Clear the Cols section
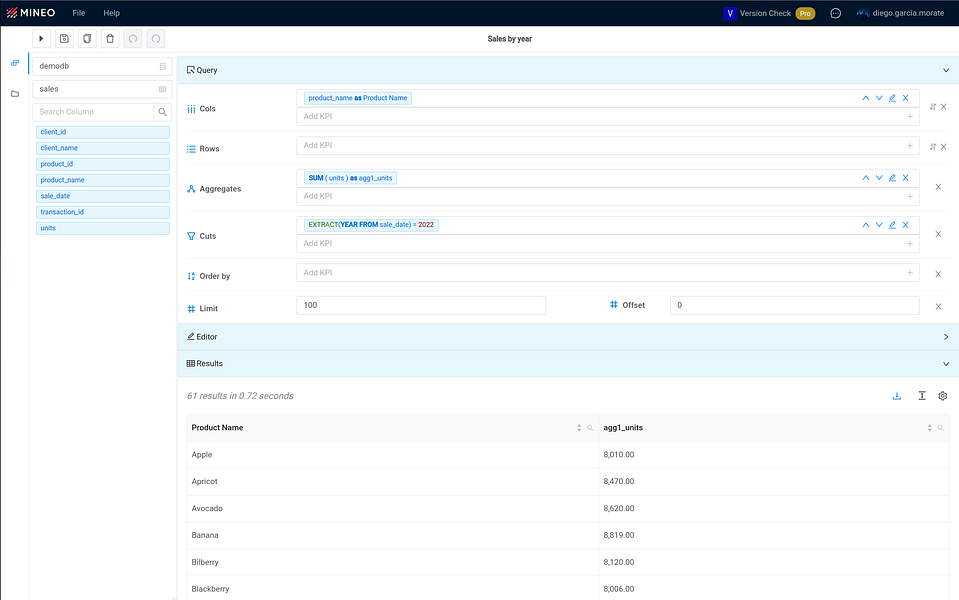Image resolution: width=959 pixels, height=600 pixels. coord(944,107)
